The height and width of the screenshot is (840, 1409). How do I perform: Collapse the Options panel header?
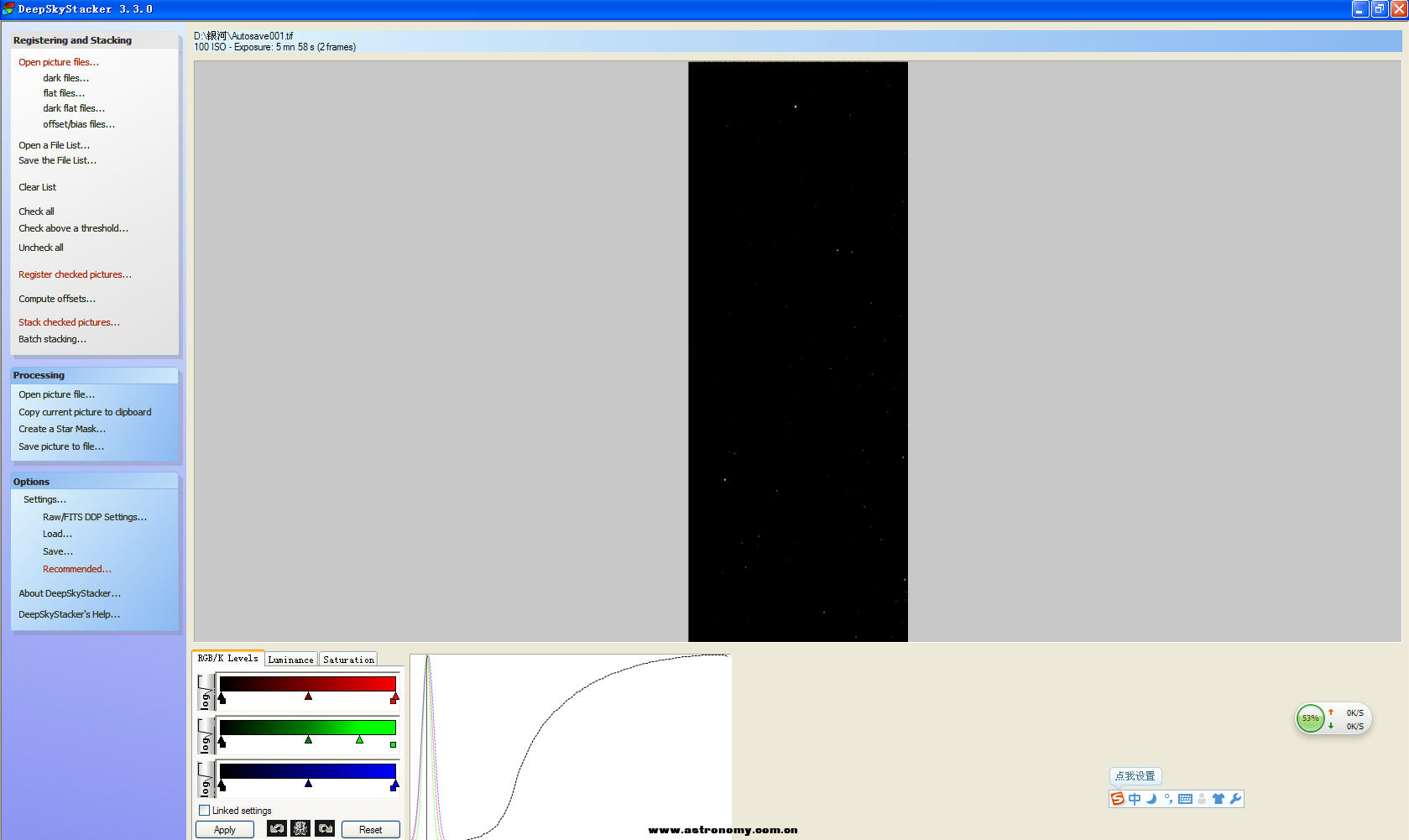95,482
